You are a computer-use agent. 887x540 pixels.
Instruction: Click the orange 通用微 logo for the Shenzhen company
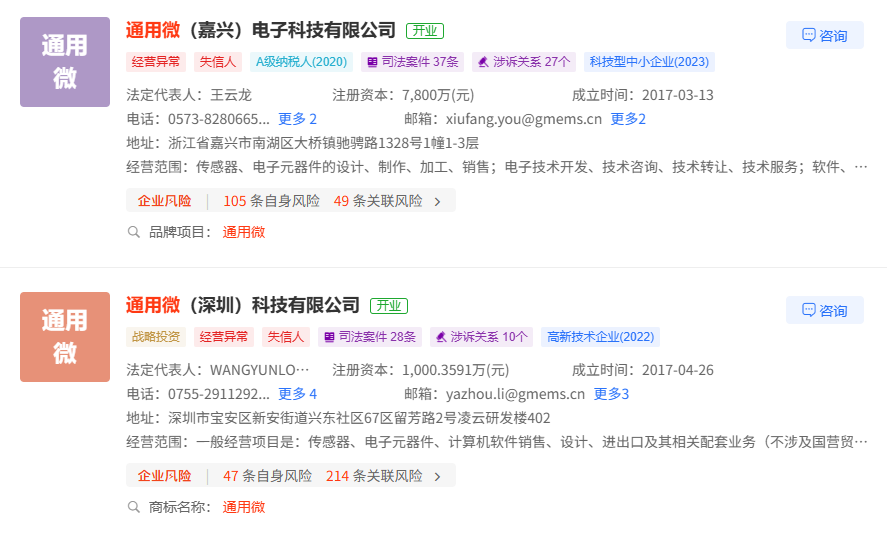(65, 337)
